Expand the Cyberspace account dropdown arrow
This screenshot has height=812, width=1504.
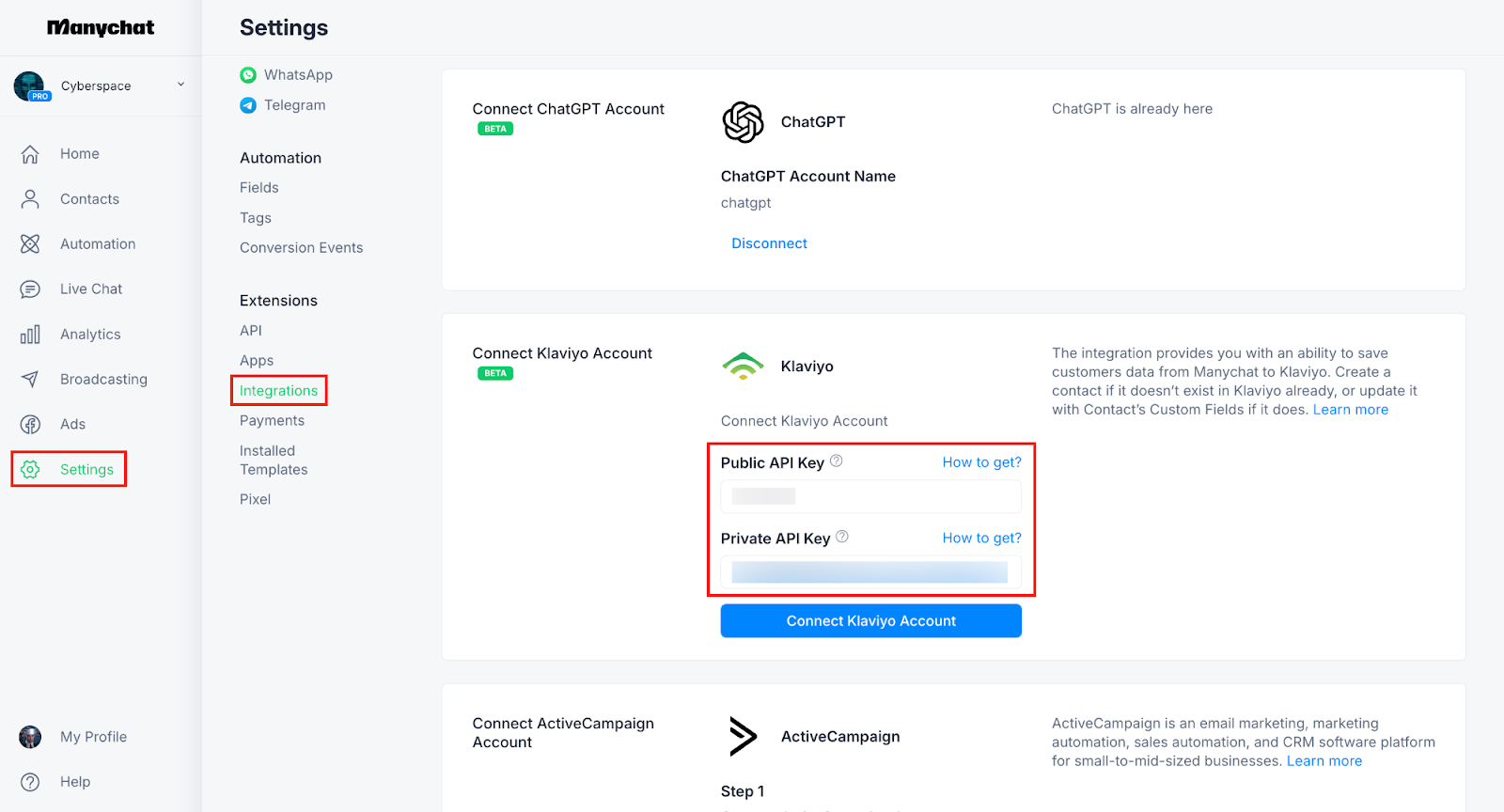point(180,85)
